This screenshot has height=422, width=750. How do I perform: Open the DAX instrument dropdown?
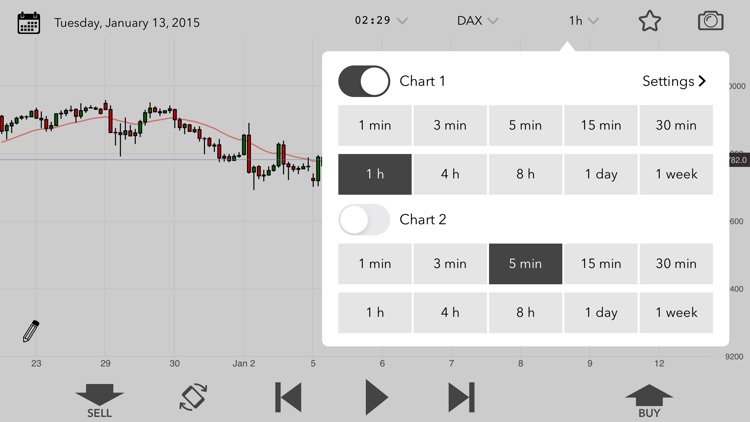pos(477,21)
